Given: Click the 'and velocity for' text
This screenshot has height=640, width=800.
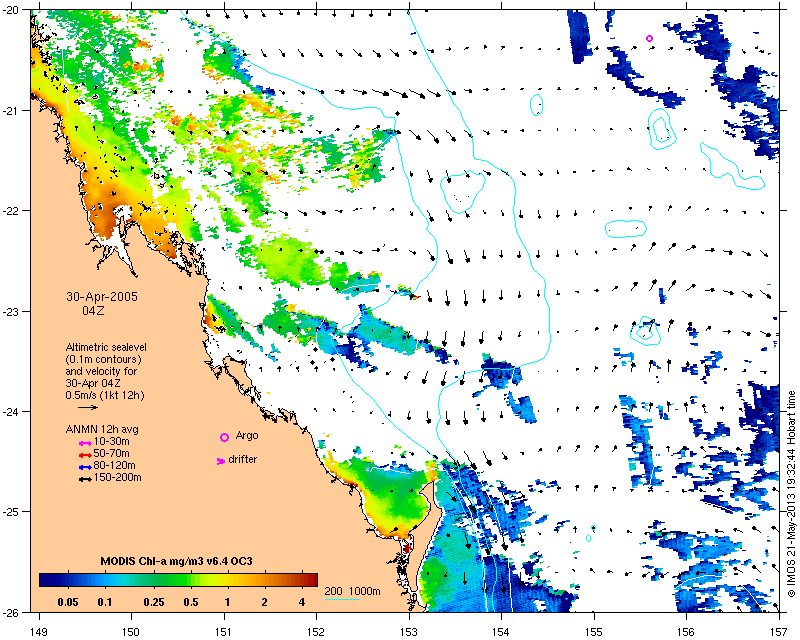Looking at the screenshot, I should pos(101,372).
